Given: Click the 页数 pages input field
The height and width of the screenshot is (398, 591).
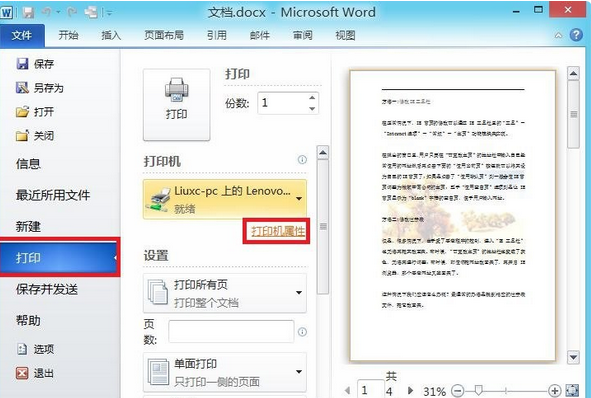Looking at the screenshot, I should pyautogui.click(x=231, y=332).
